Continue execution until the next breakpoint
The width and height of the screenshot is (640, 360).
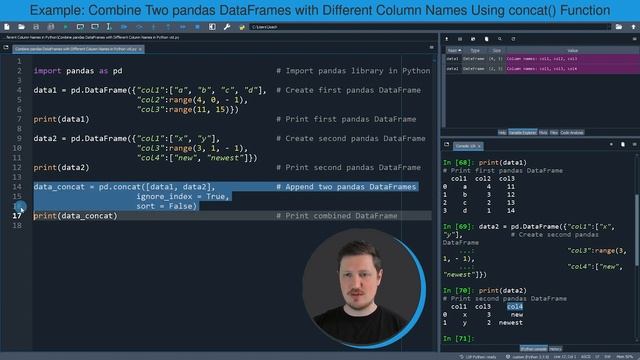(x=183, y=27)
